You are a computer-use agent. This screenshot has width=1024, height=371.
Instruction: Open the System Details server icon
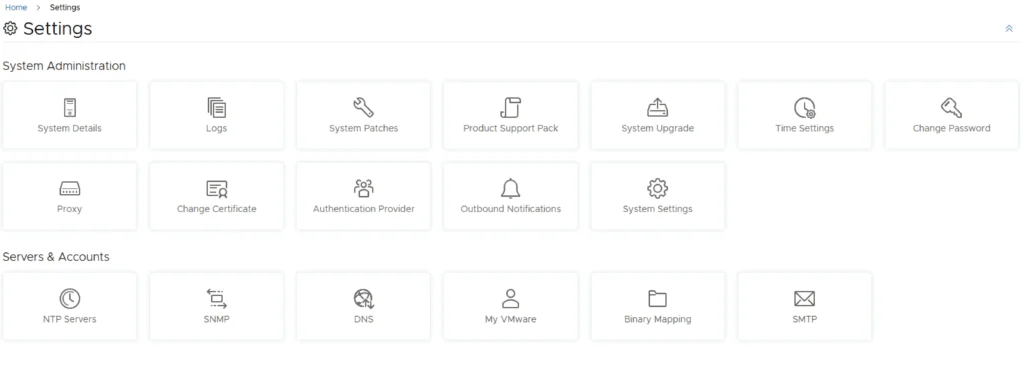click(69, 107)
